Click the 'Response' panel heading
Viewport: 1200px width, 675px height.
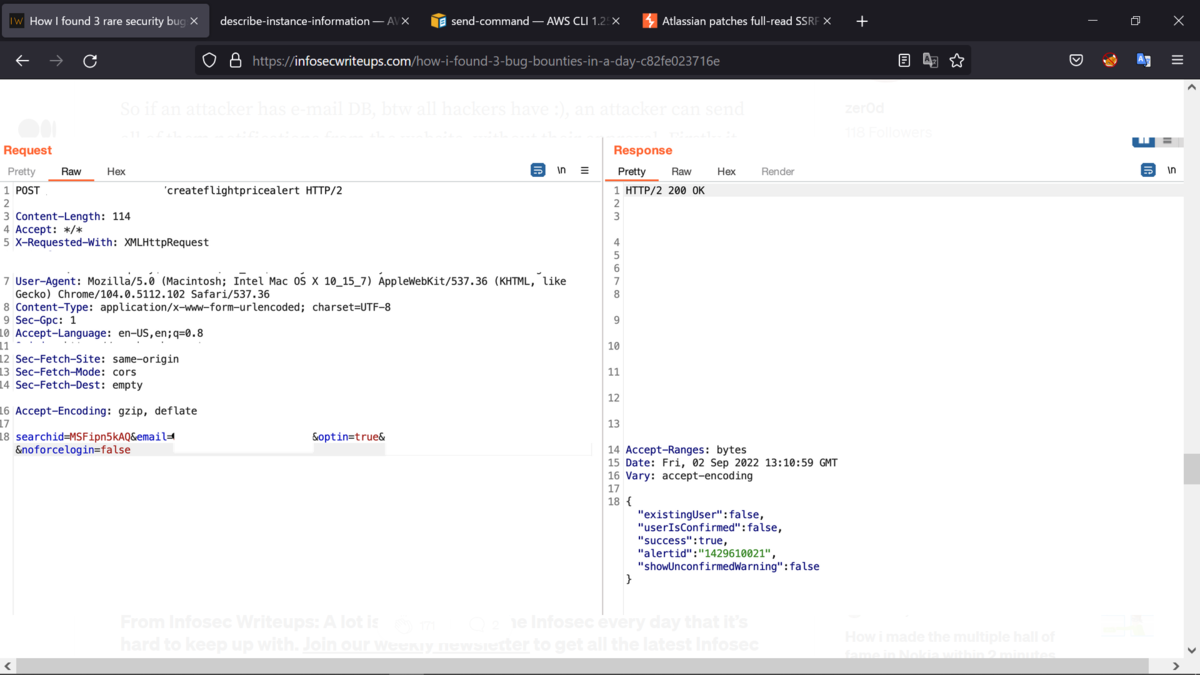click(x=643, y=150)
